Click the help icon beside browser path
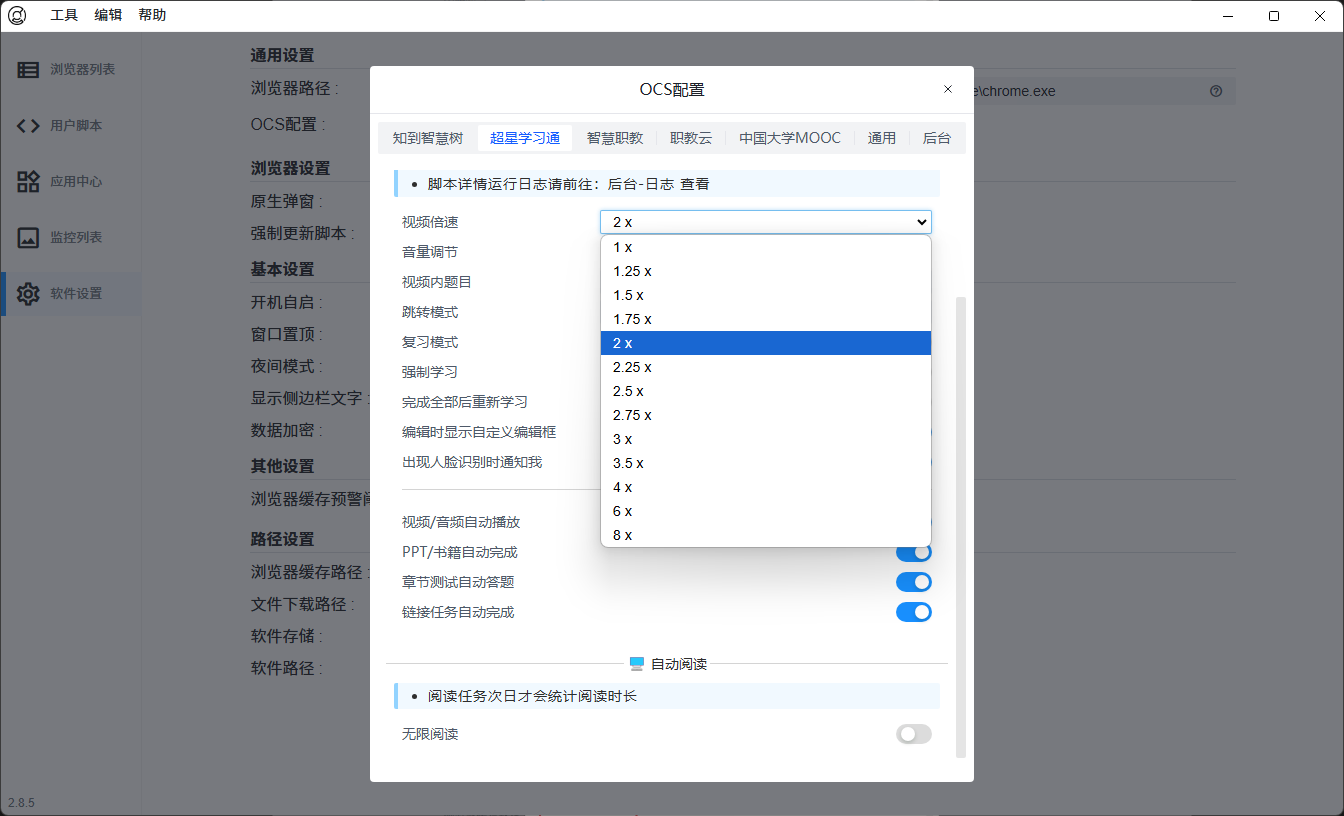The width and height of the screenshot is (1344, 816). [x=1216, y=91]
